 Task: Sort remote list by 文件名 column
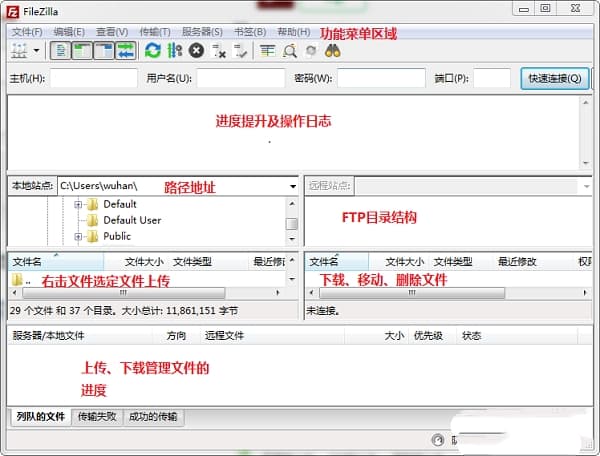point(337,262)
